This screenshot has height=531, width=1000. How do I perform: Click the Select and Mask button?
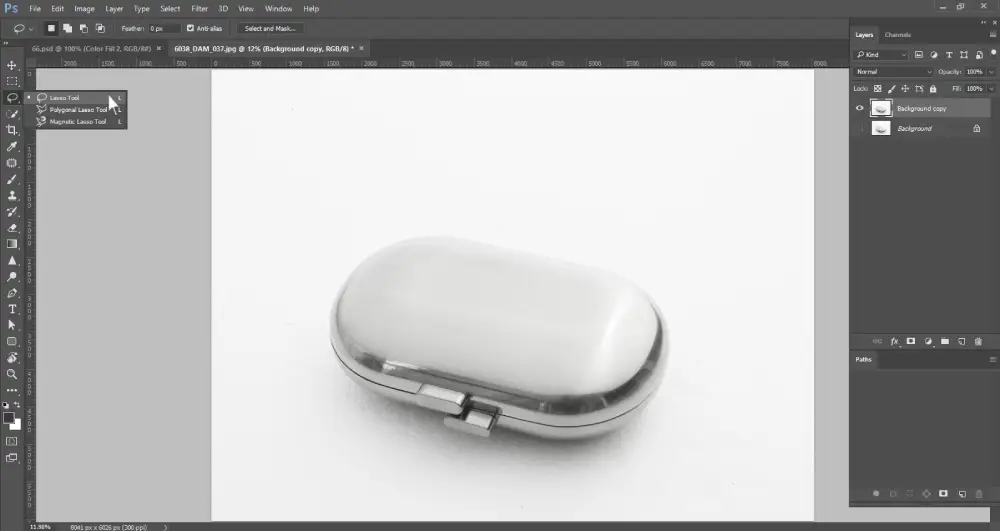270,29
